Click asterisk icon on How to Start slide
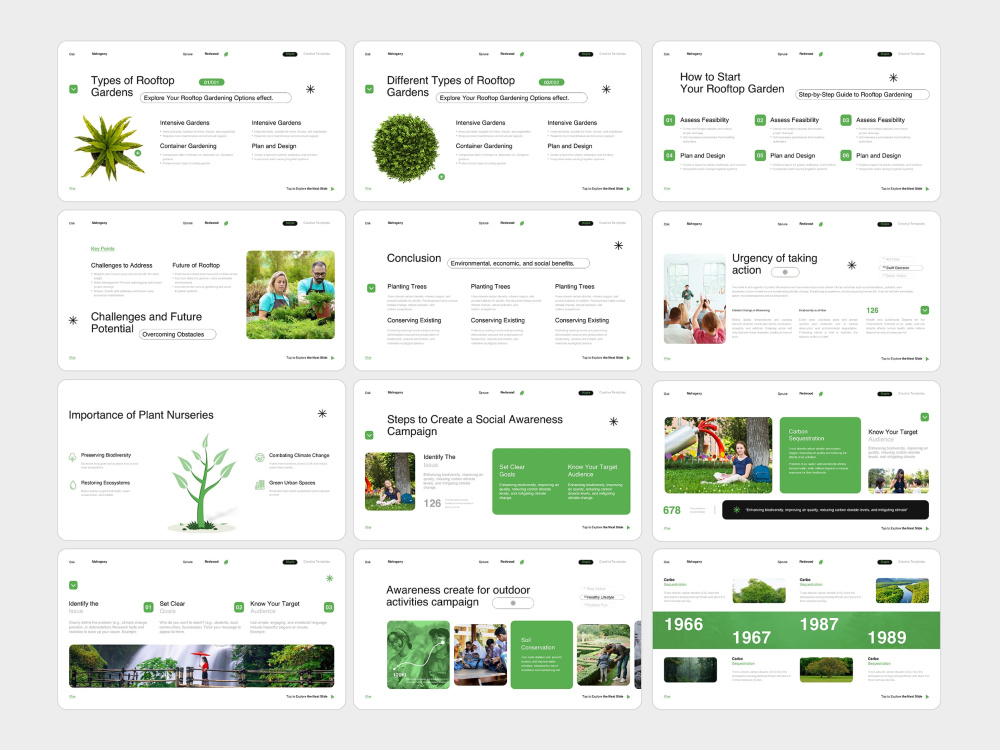 [x=893, y=78]
